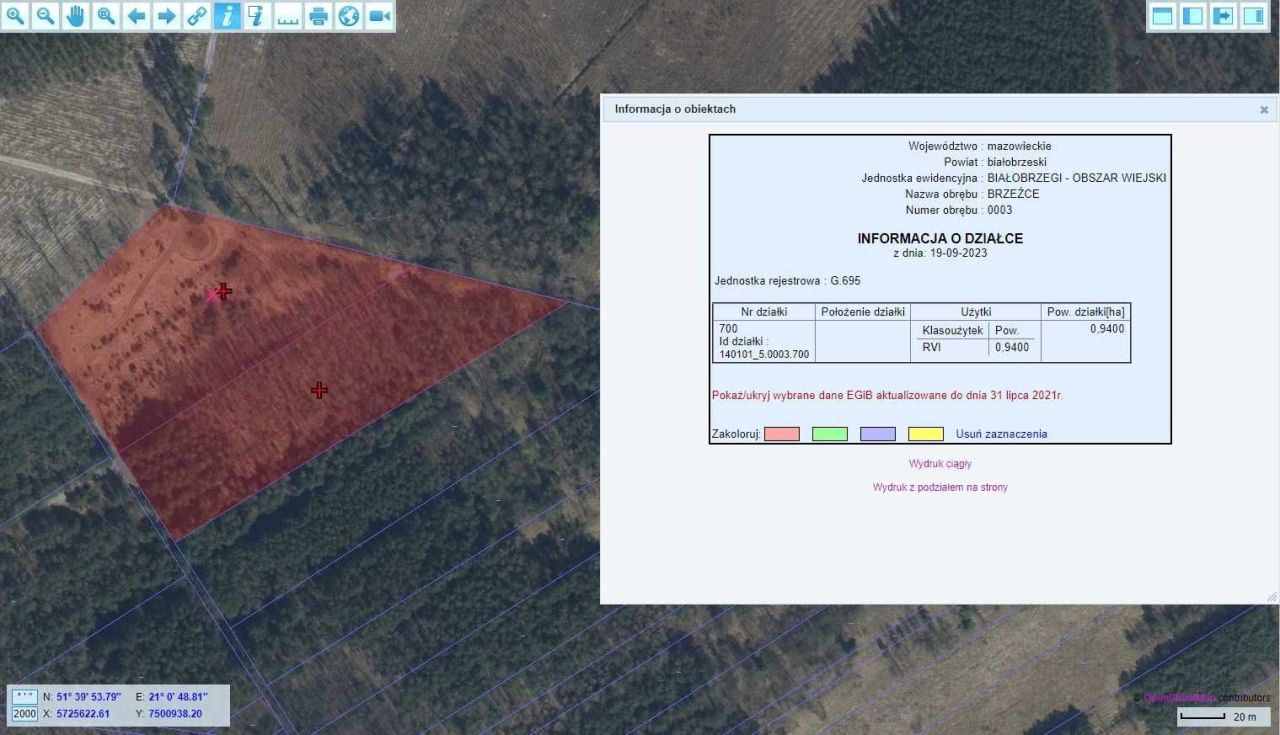
Task: Click the Usuń zaznaczenia link
Action: [x=1001, y=434]
